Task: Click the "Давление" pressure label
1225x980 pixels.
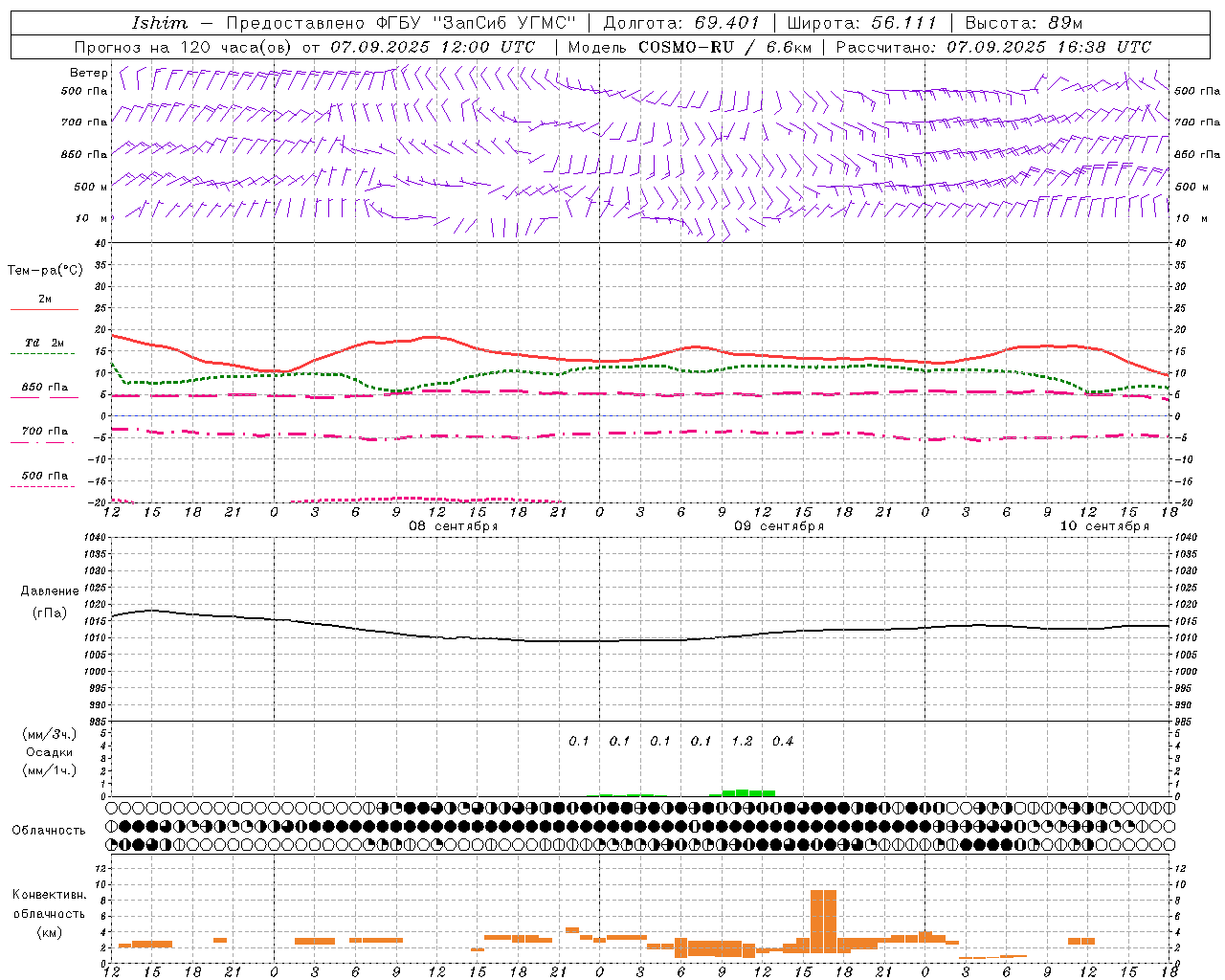Action: tap(50, 591)
